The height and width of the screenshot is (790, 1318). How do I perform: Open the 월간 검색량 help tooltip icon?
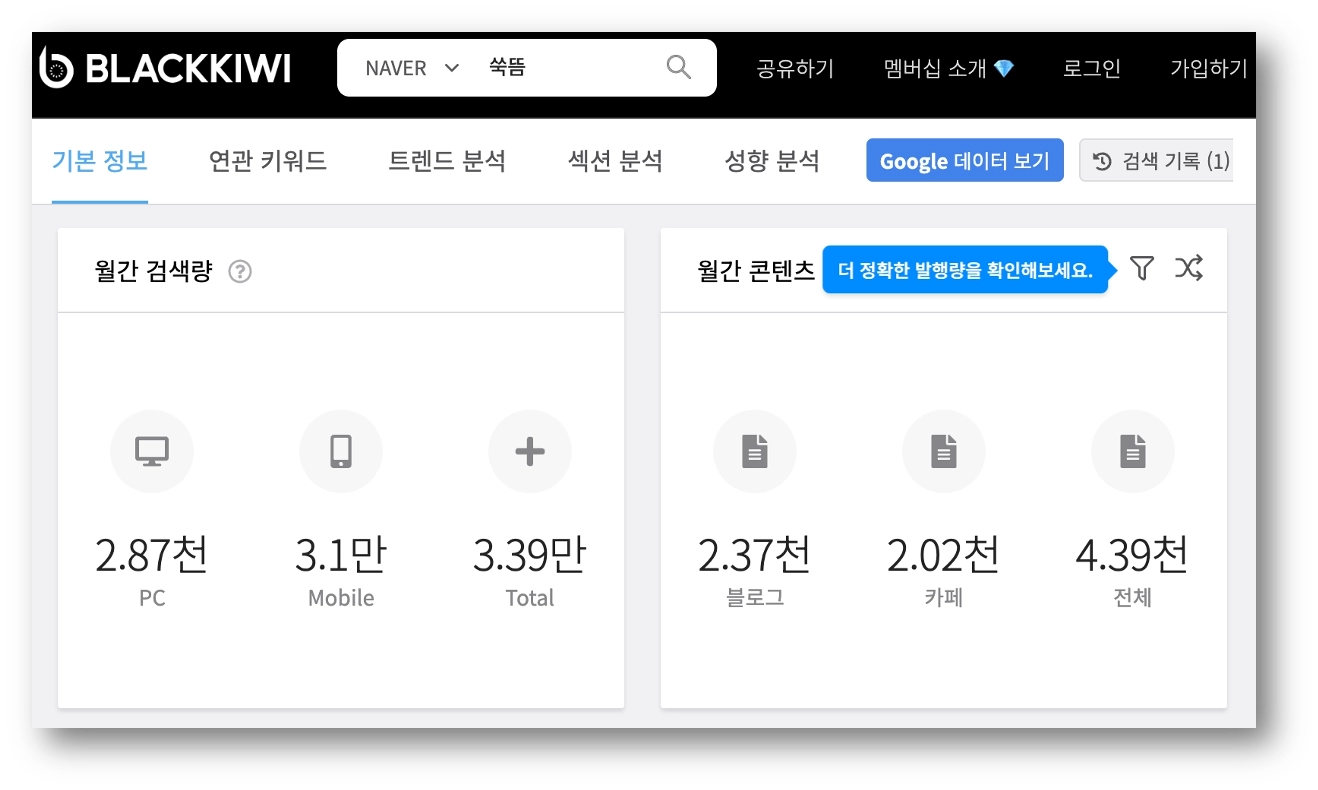coord(240,270)
